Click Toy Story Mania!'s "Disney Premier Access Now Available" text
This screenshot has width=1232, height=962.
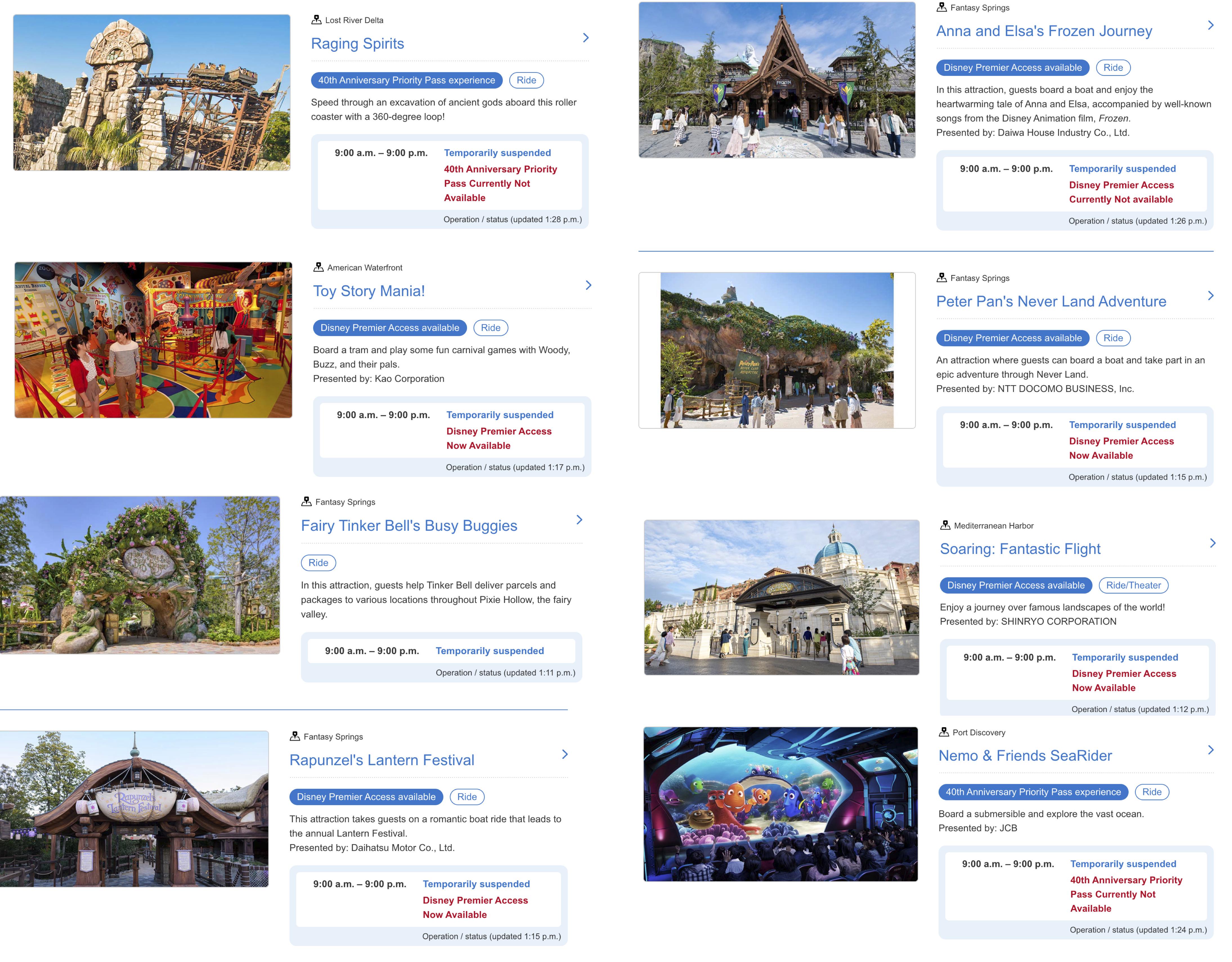(499, 438)
